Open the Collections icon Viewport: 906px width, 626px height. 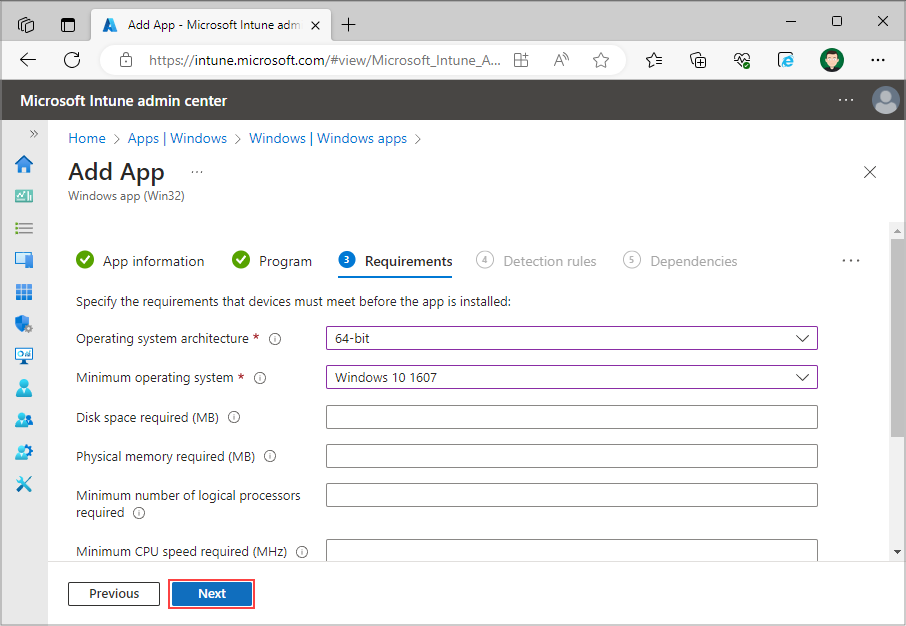click(697, 60)
